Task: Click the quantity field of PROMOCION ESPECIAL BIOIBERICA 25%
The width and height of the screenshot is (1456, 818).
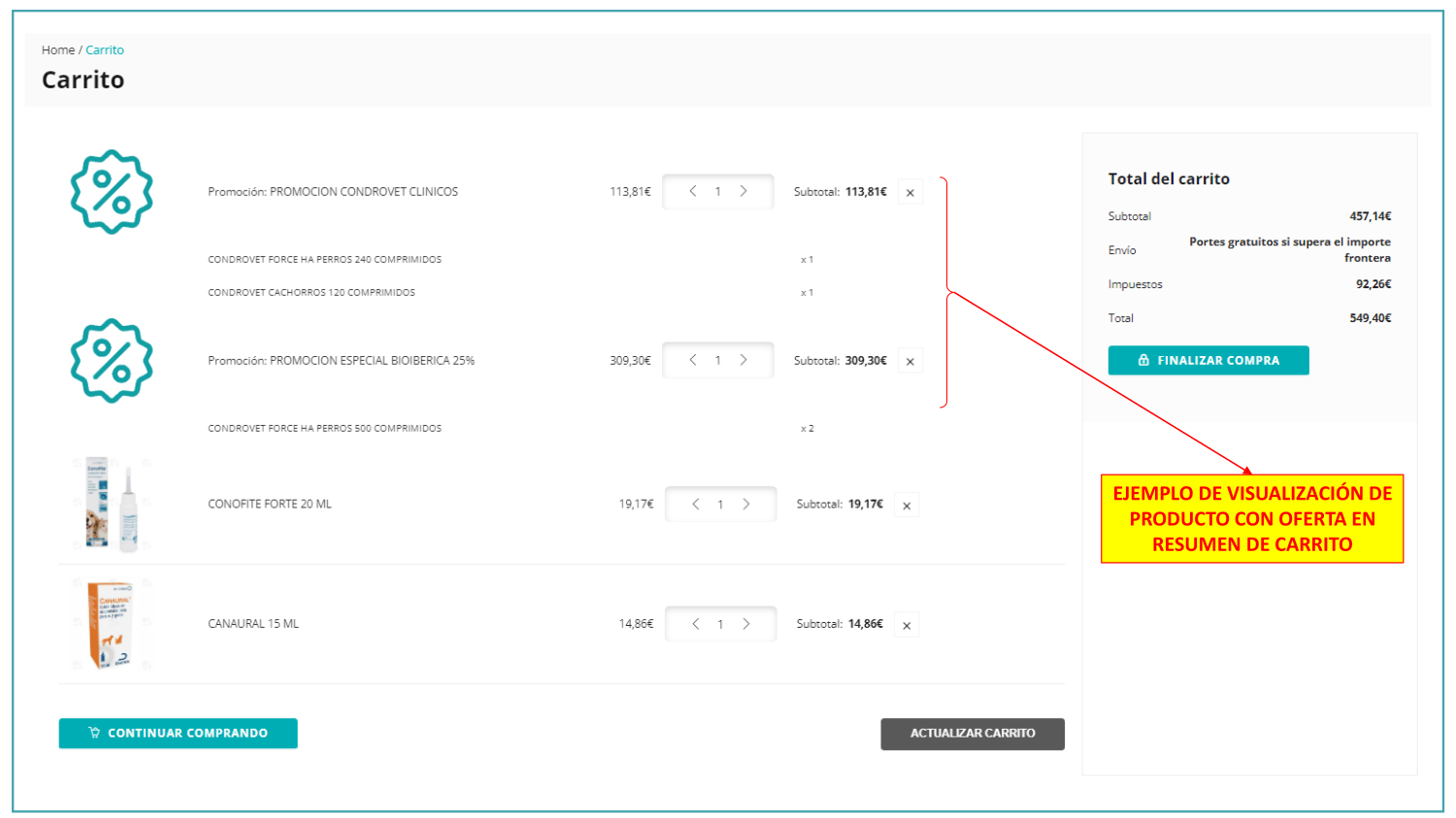Action: click(x=718, y=360)
